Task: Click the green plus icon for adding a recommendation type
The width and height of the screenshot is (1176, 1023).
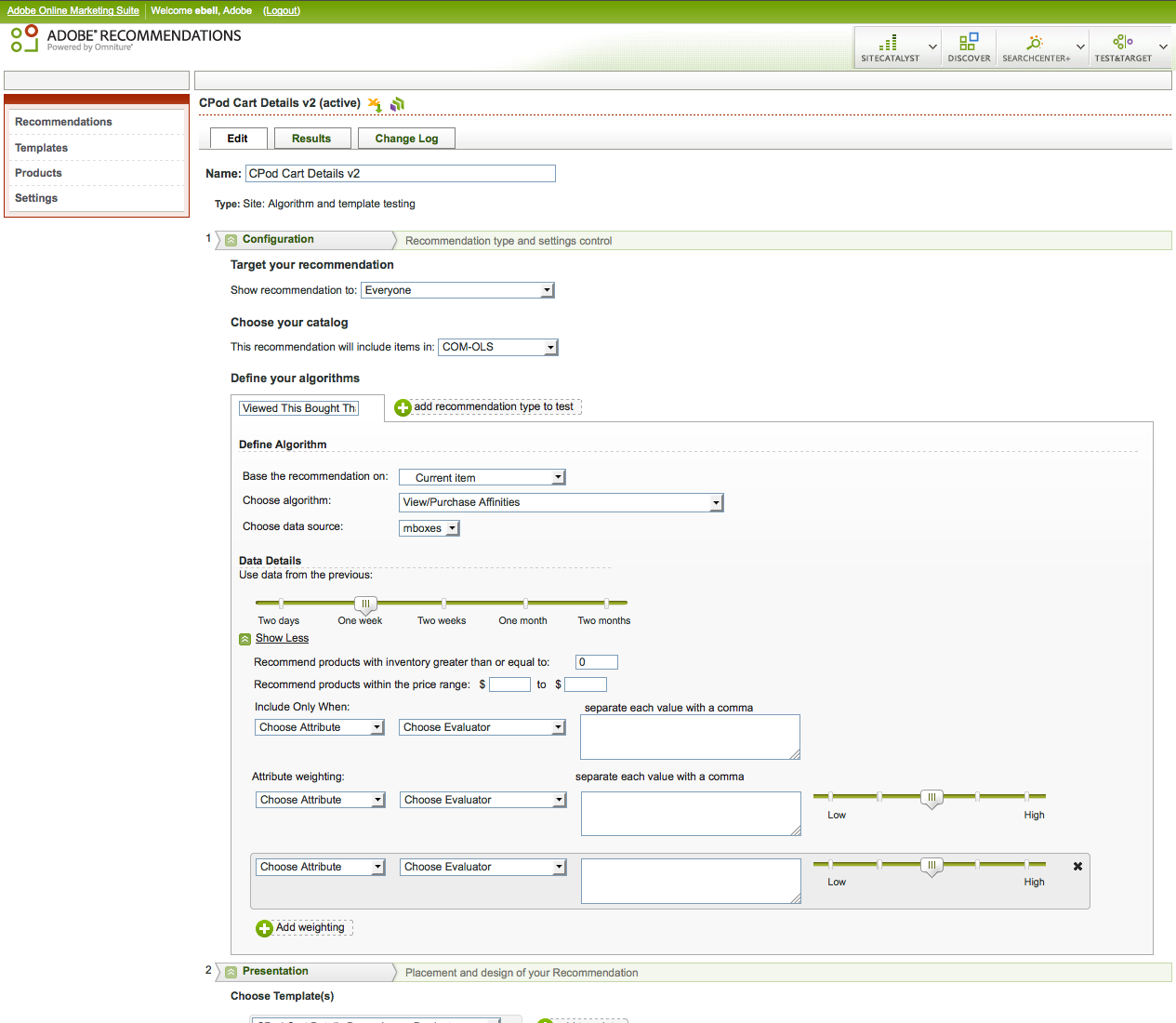Action: [403, 407]
